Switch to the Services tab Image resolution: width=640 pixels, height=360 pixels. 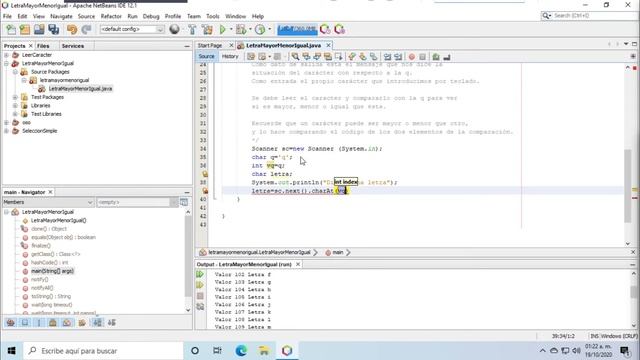(73, 46)
